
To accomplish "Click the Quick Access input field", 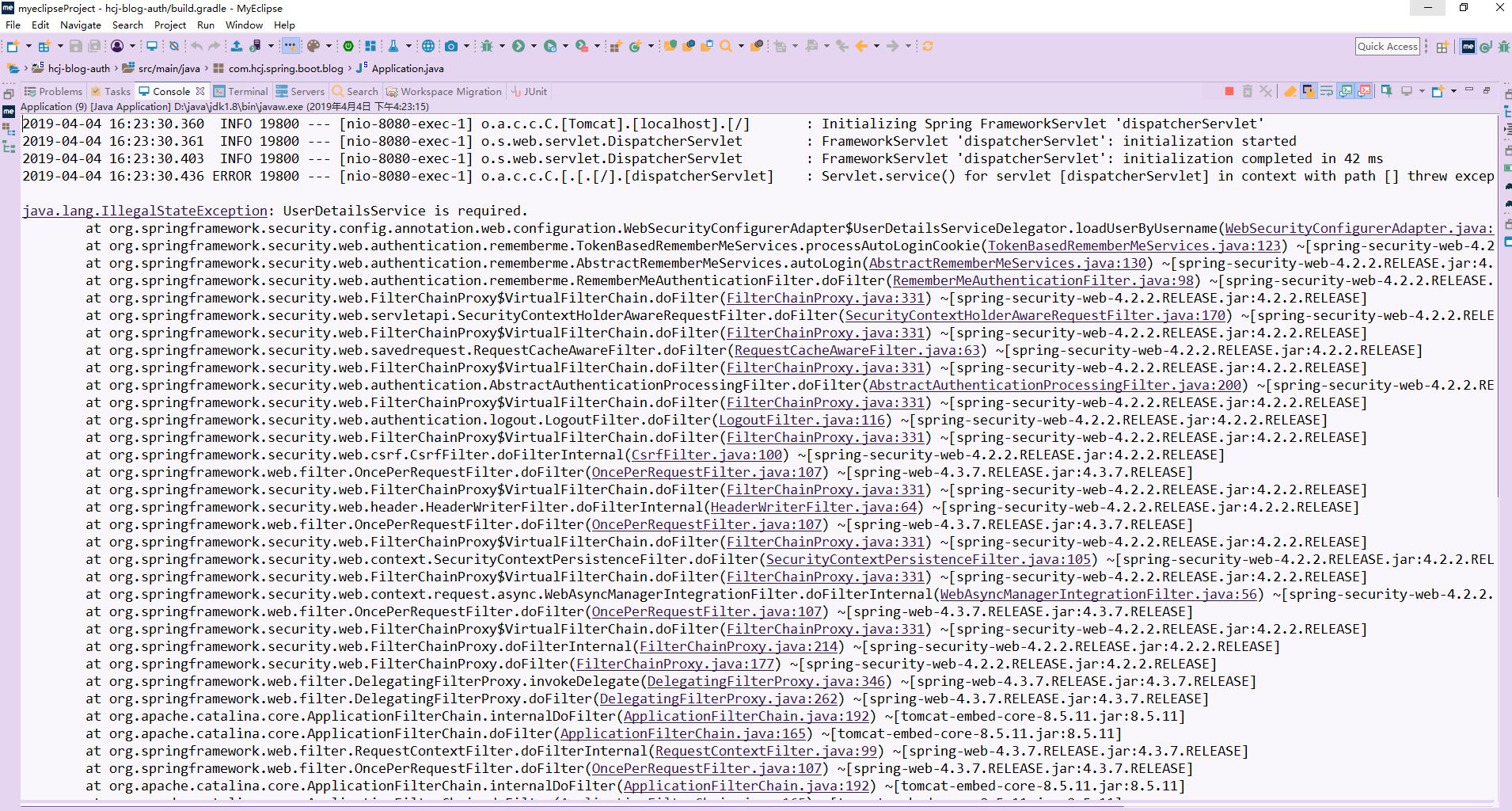I will coord(1388,47).
